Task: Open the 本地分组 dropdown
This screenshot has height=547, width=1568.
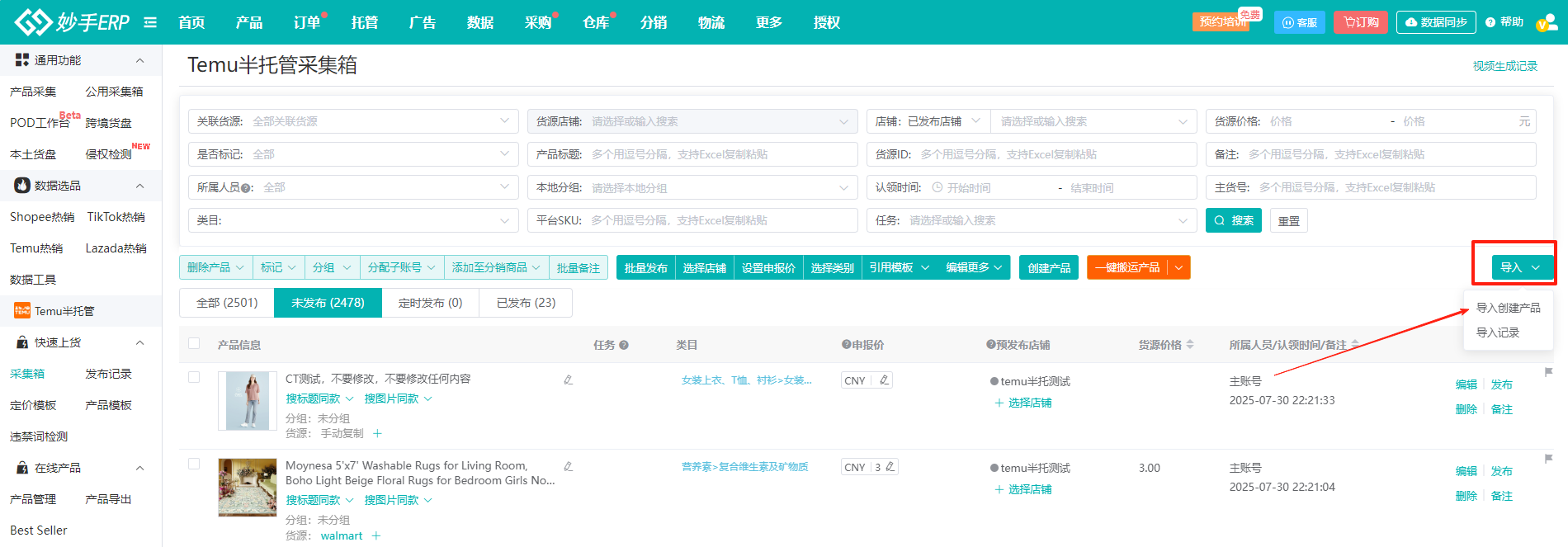Action: [692, 187]
